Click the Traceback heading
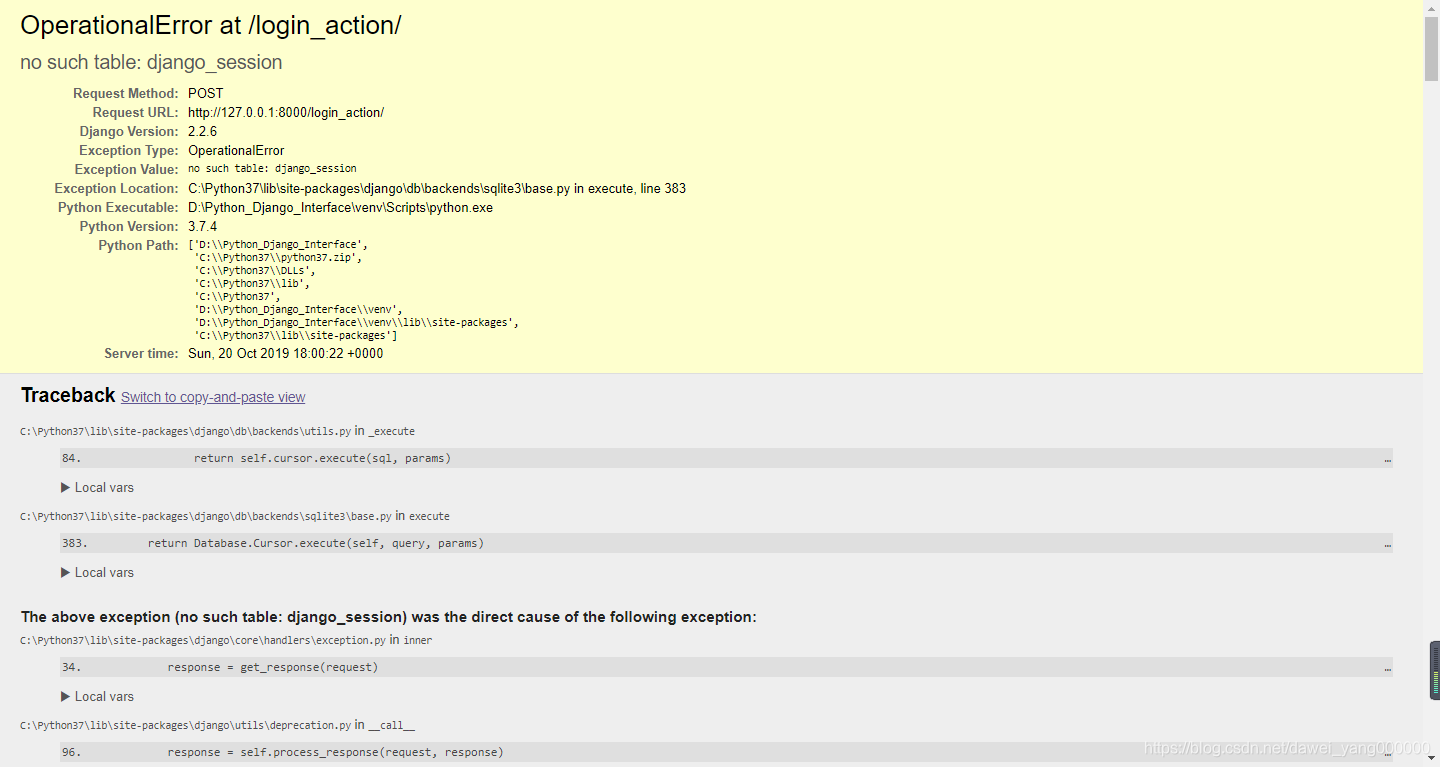Viewport: 1440px width, 767px height. point(68,395)
